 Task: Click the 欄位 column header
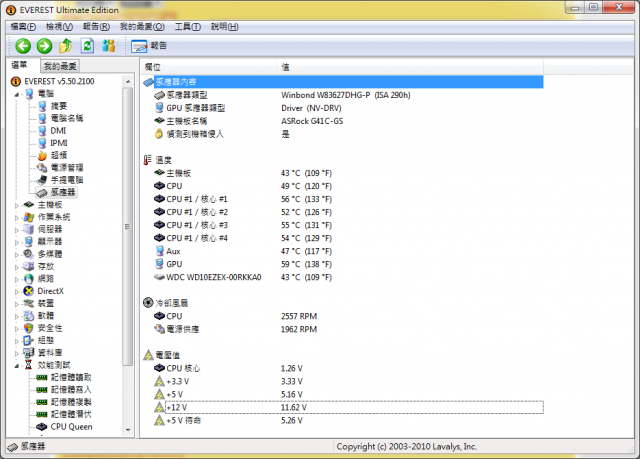coord(209,67)
